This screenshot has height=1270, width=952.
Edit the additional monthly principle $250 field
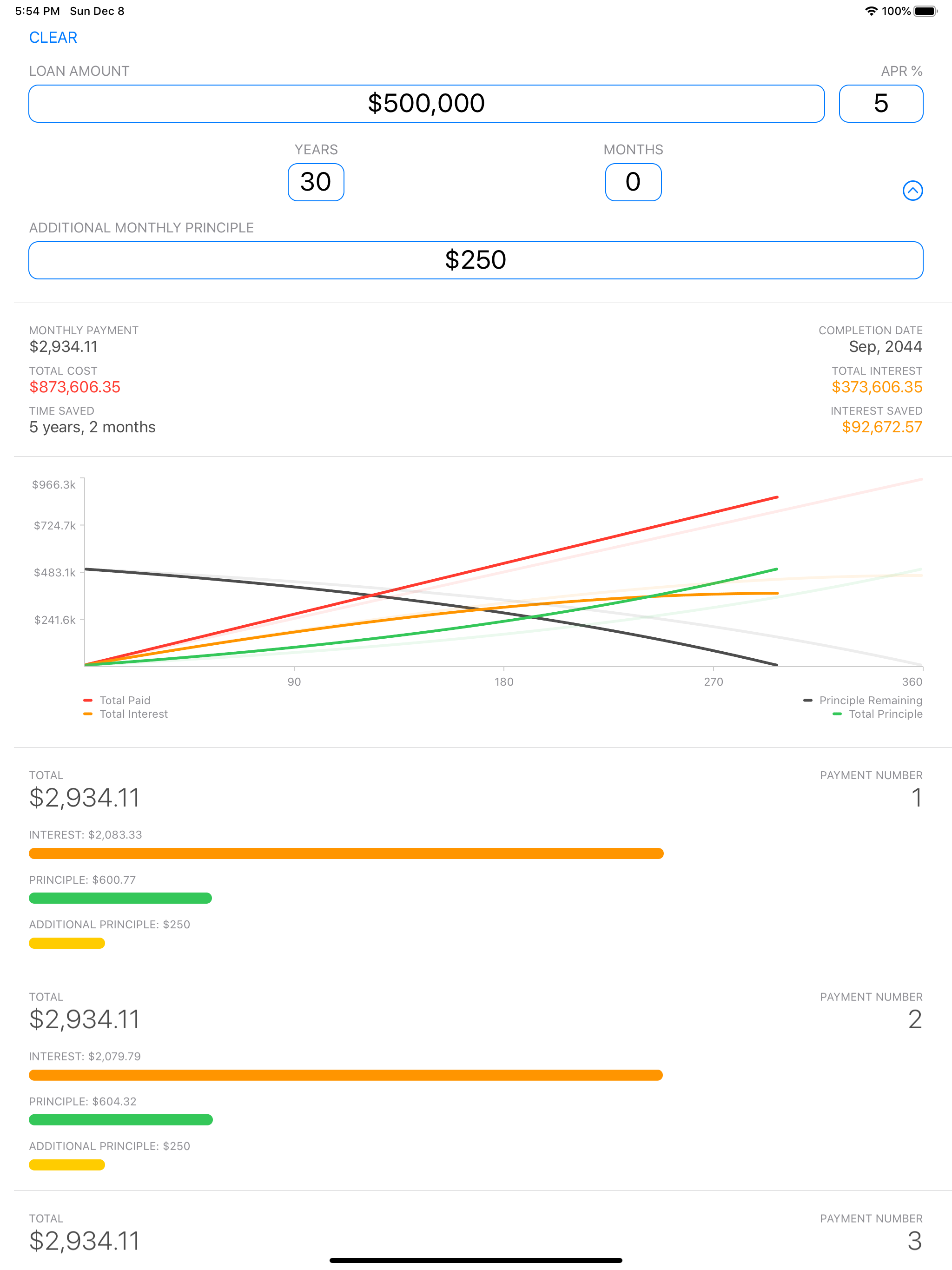coord(476,260)
